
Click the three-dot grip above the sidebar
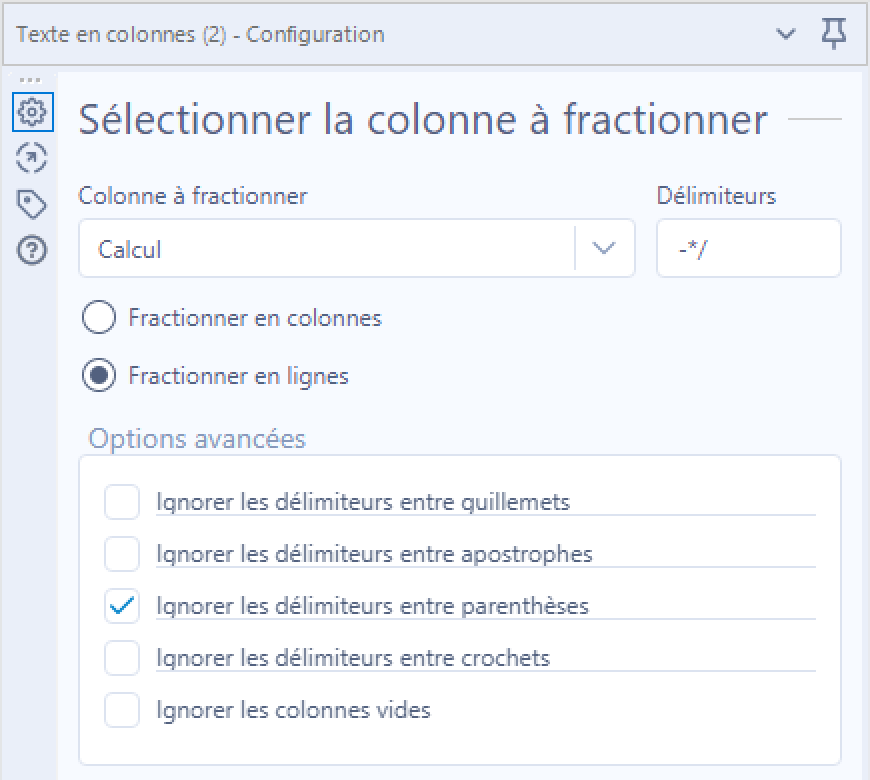[30, 80]
